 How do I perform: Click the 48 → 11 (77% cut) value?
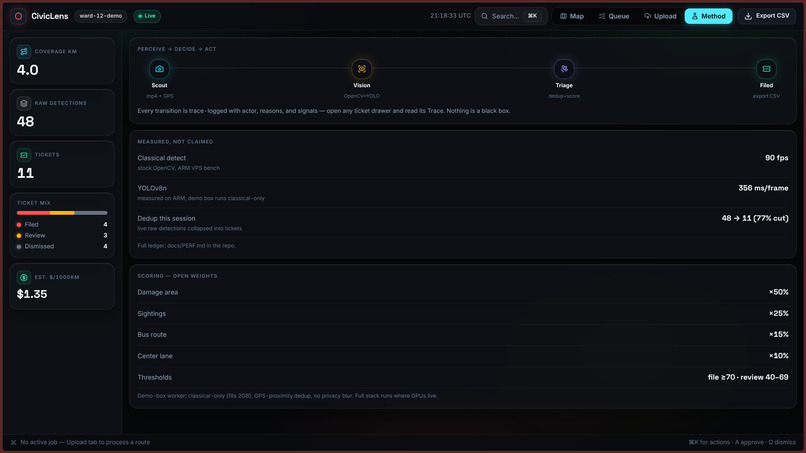click(x=755, y=218)
